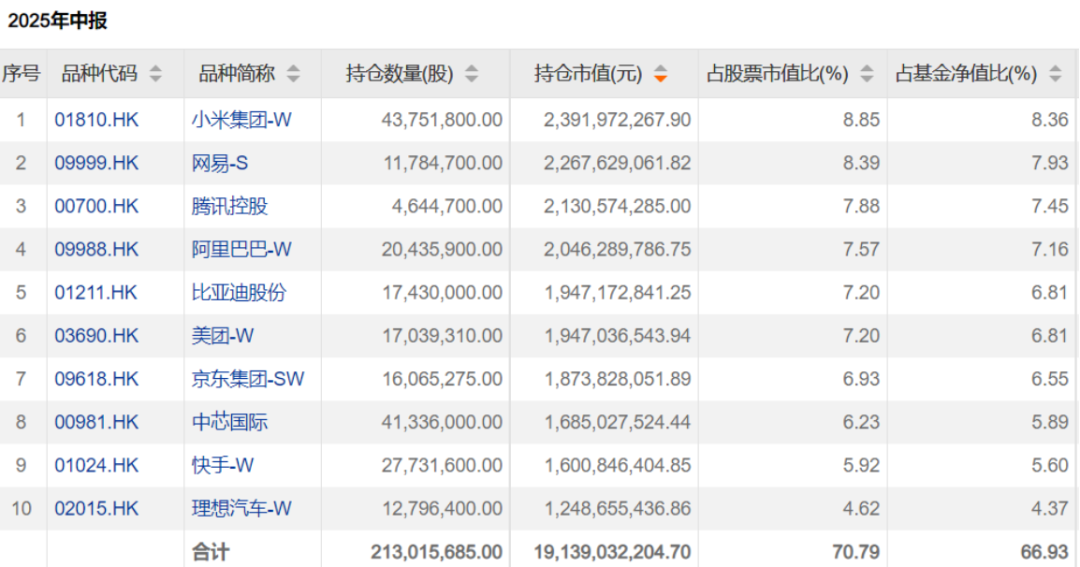Open 中芯国际 stock link
The height and width of the screenshot is (567, 1080).
click(x=229, y=422)
